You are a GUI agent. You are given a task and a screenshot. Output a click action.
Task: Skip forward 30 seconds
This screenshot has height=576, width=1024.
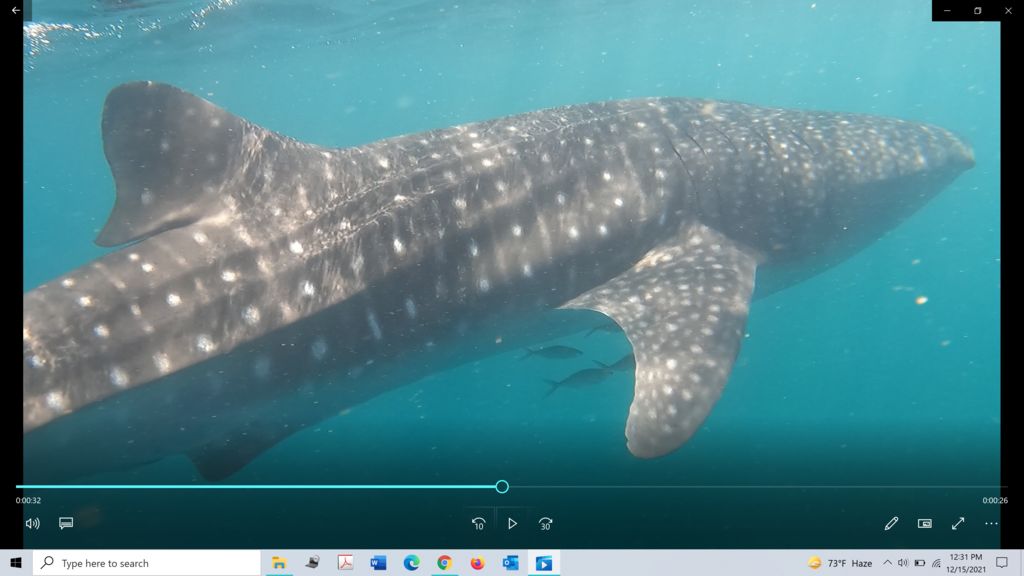coord(545,523)
